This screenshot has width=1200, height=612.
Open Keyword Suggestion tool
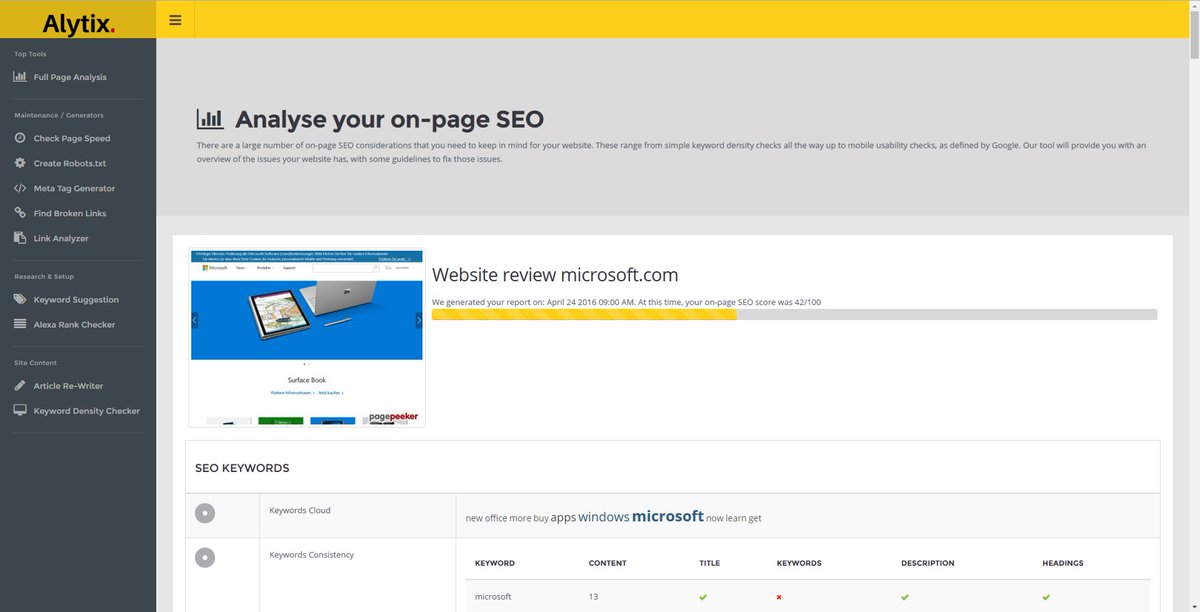[76, 299]
